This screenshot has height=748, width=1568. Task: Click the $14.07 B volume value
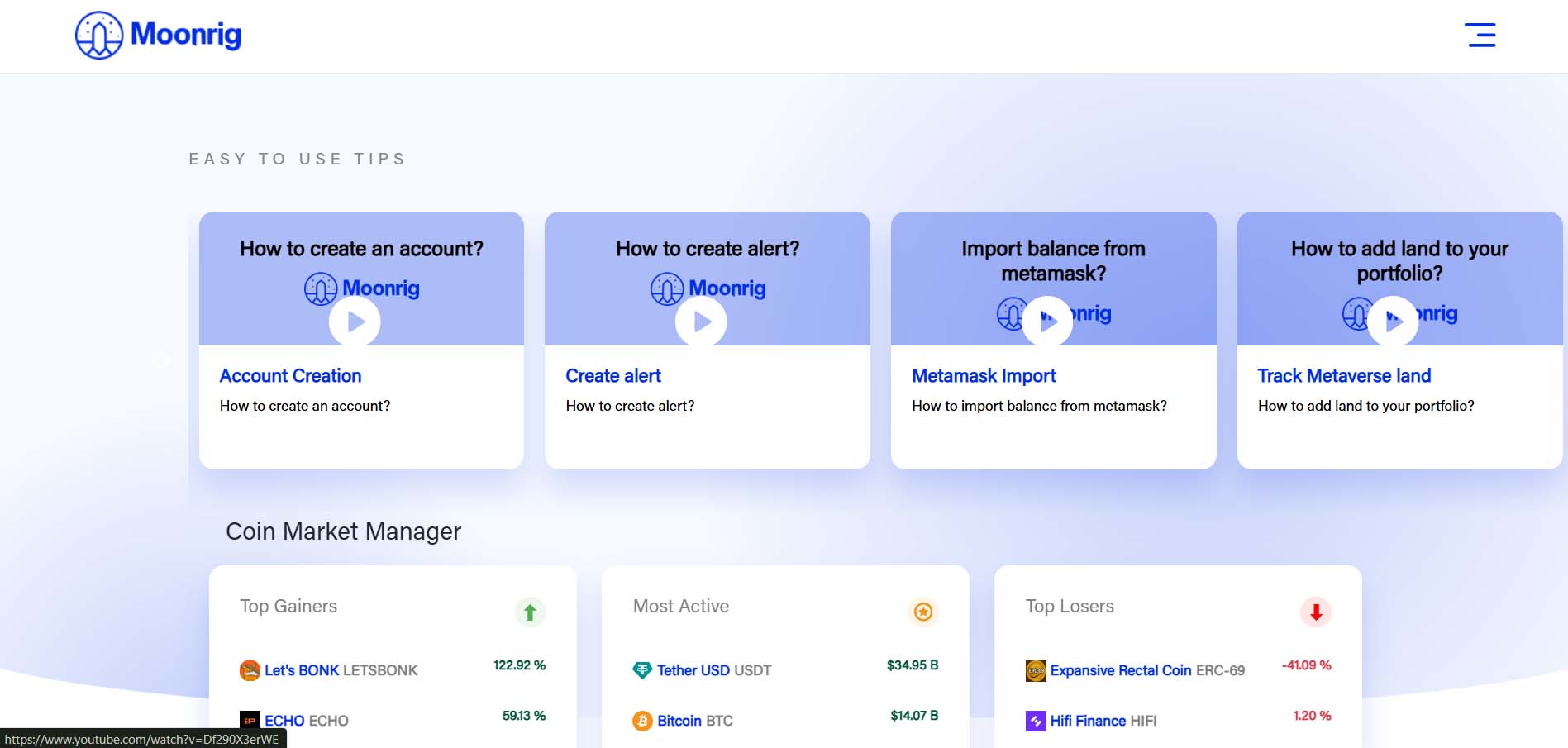point(914,716)
